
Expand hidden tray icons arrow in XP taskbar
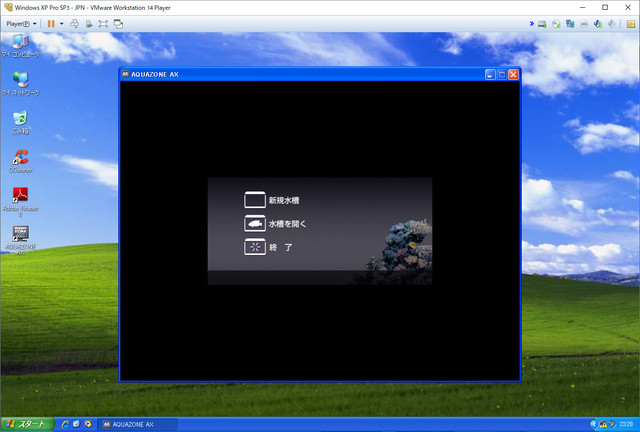pyautogui.click(x=593, y=425)
